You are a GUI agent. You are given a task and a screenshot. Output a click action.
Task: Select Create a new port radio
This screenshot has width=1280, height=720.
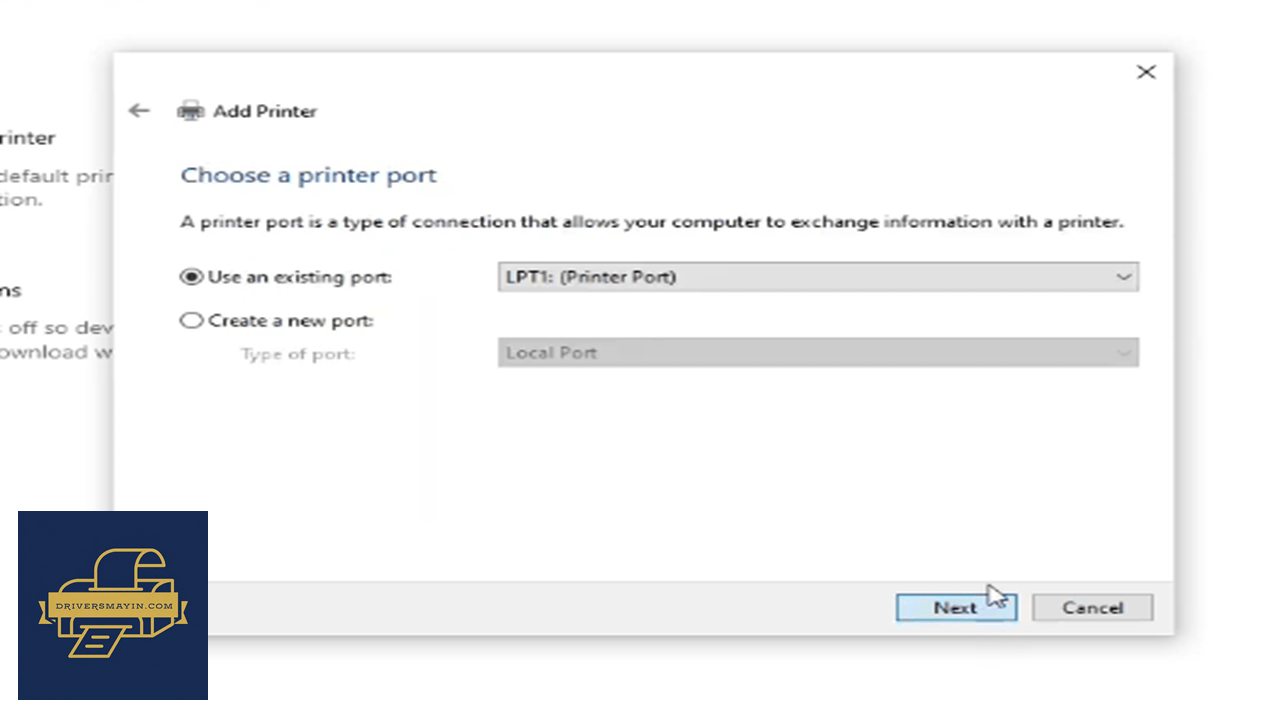[x=191, y=321]
